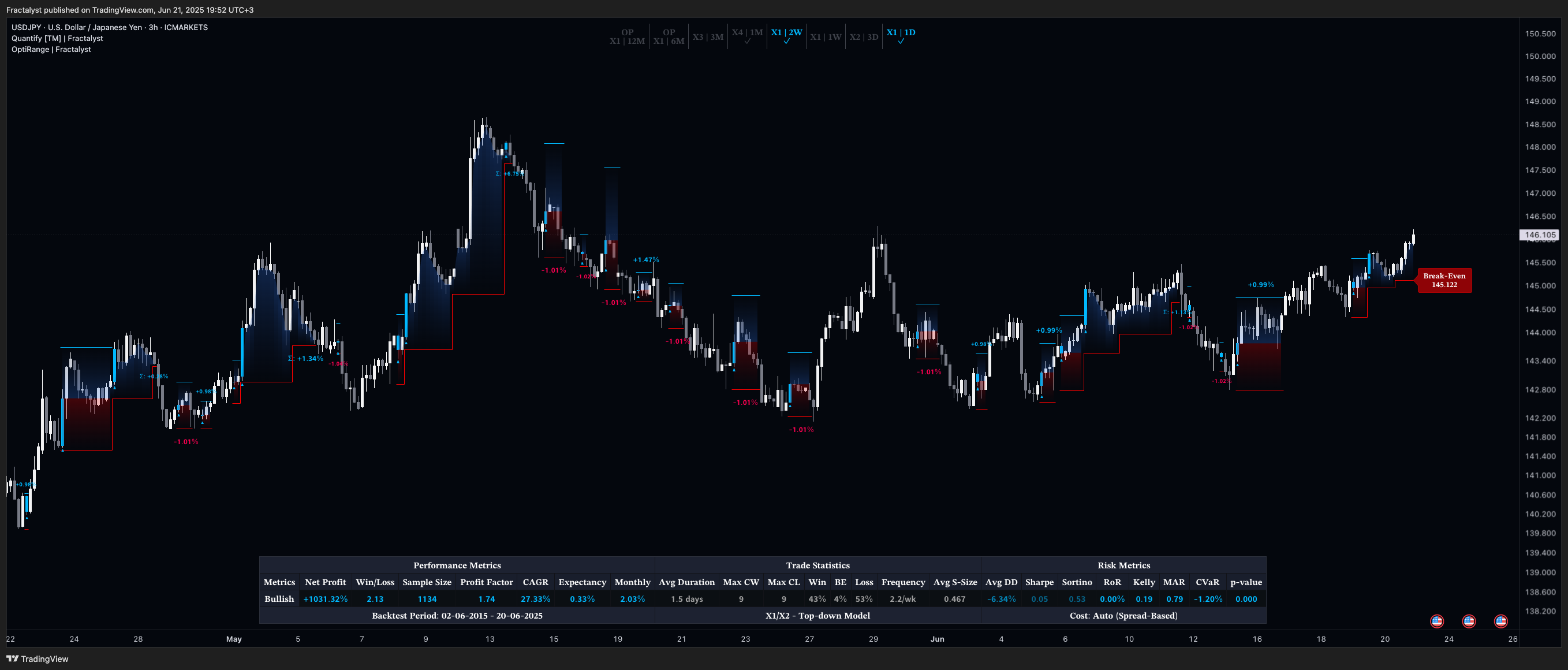The image size is (1568, 670).
Task: Click the Frequency value 2.2/wk
Action: (903, 599)
